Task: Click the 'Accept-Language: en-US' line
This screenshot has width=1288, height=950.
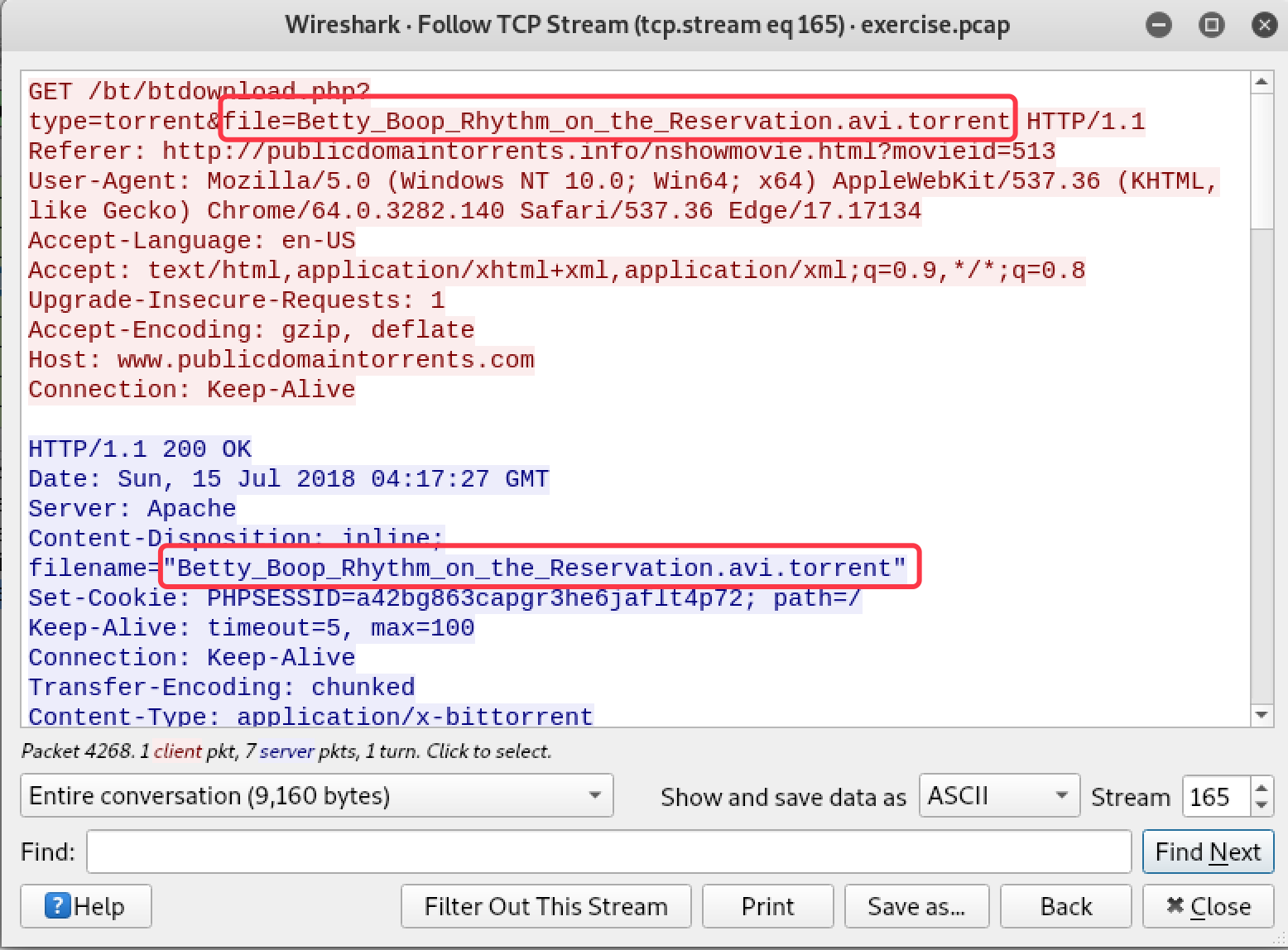Action: 192,241
